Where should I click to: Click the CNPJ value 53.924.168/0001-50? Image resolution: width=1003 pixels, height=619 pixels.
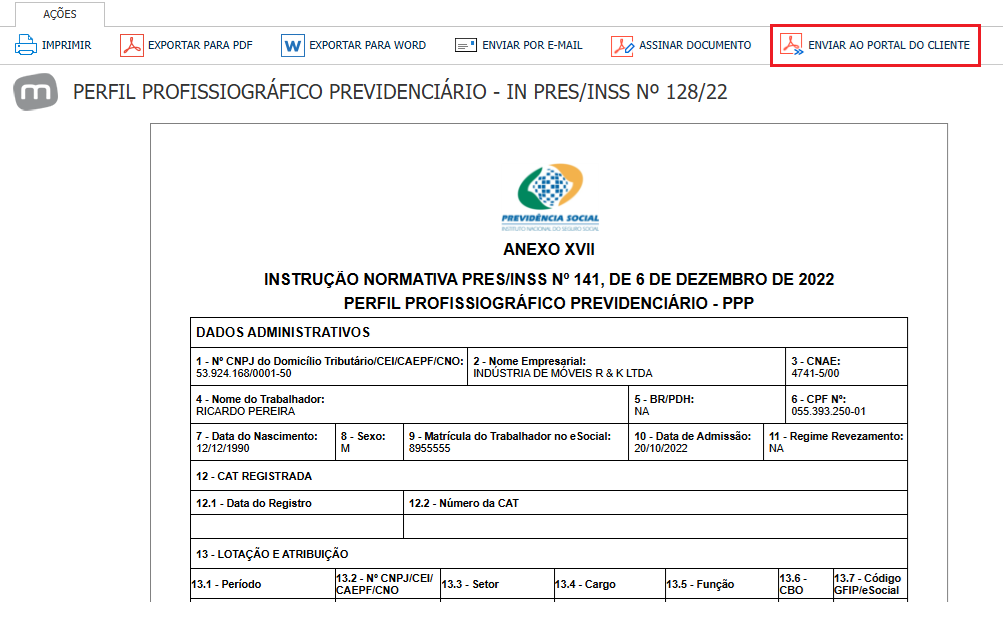tap(244, 373)
